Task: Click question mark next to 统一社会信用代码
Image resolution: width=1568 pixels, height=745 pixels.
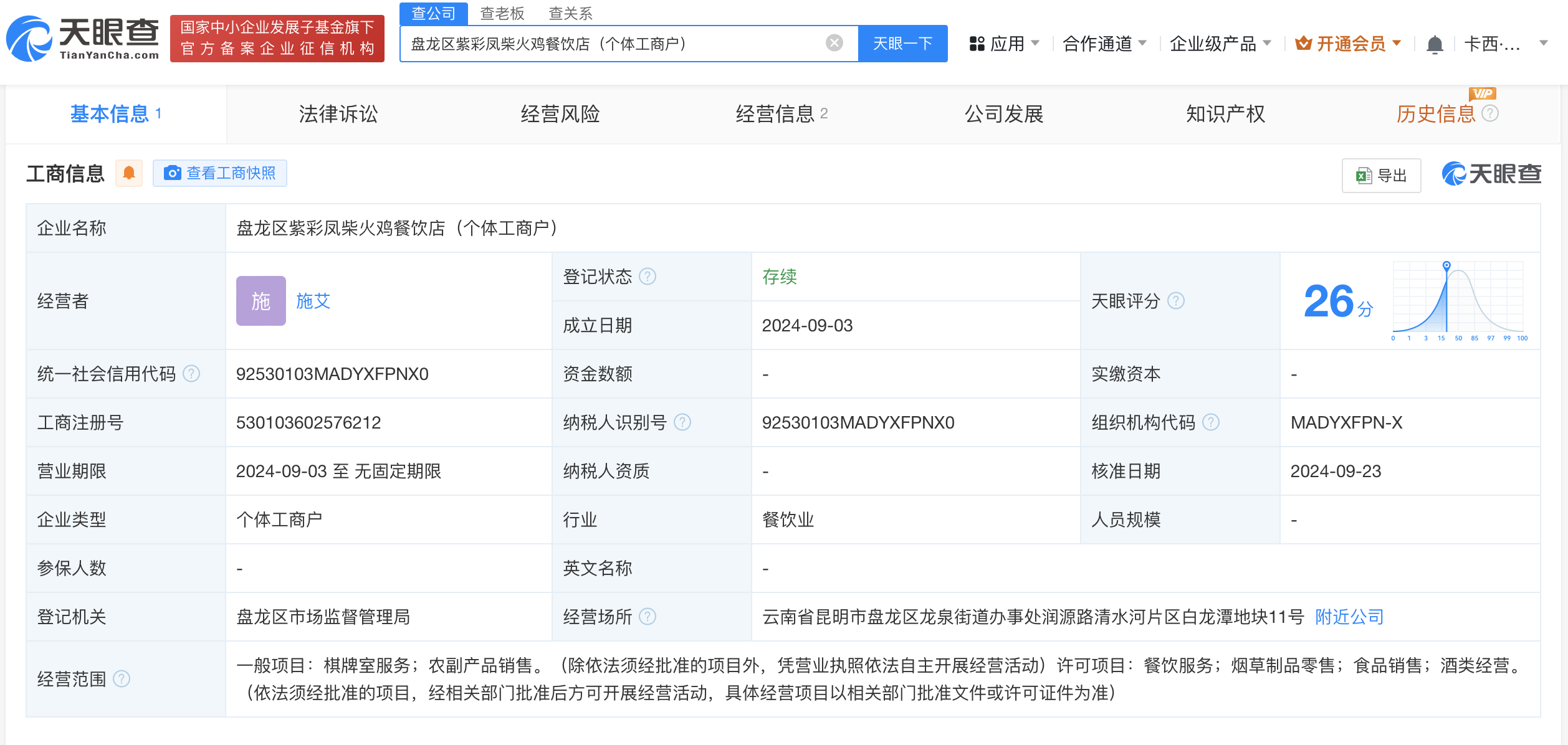Action: [191, 374]
